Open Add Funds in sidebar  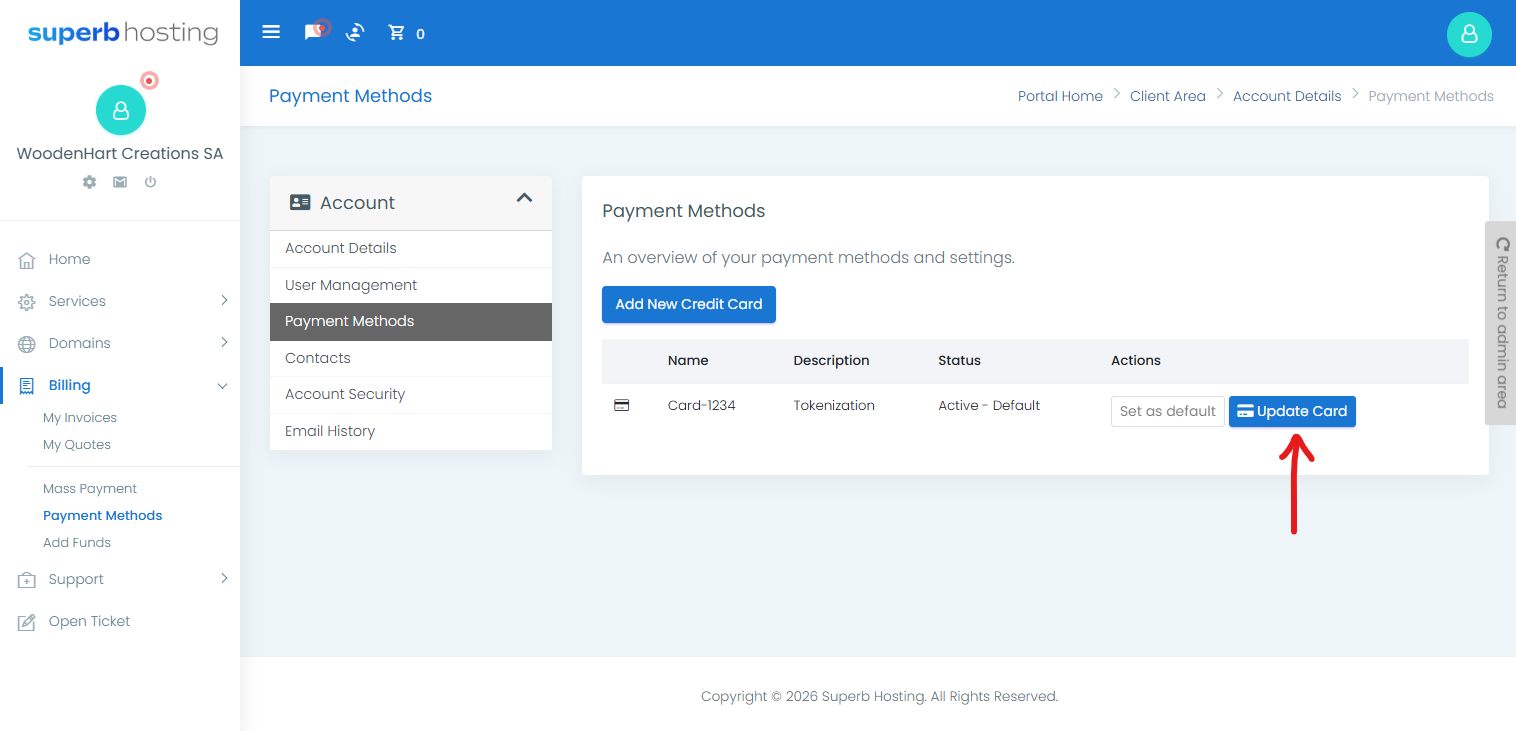[77, 543]
